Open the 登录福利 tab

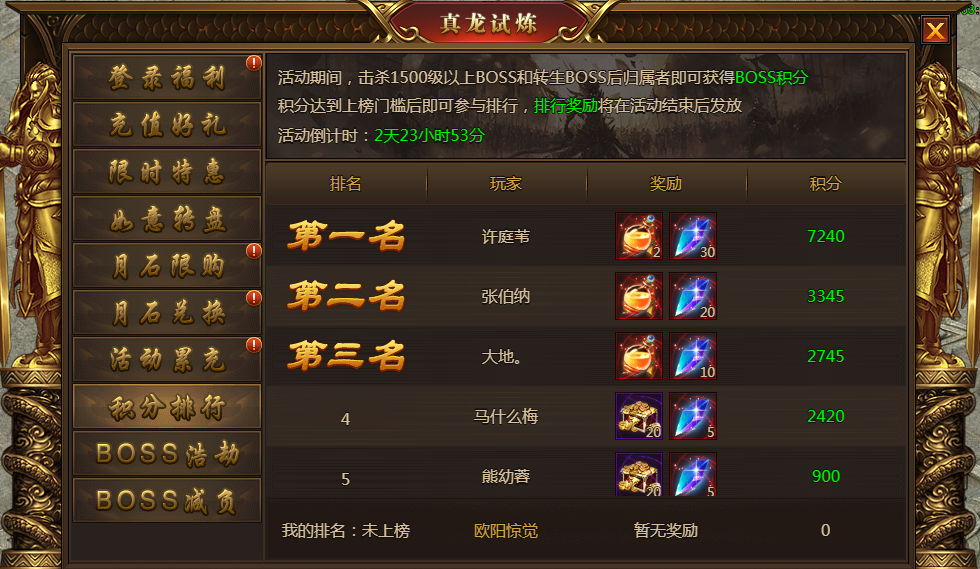pos(167,78)
